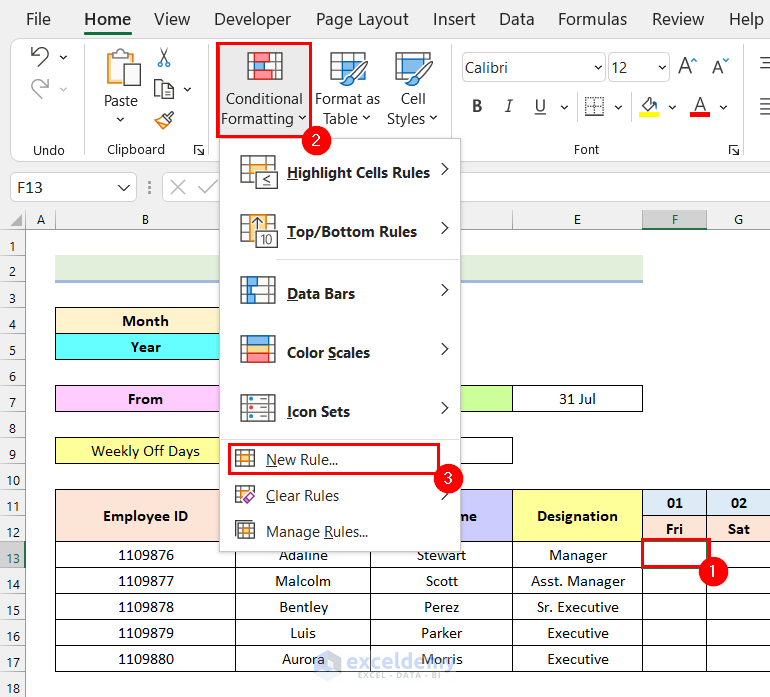770x697 pixels.
Task: Click the Undo arrow icon
Action: (40, 56)
